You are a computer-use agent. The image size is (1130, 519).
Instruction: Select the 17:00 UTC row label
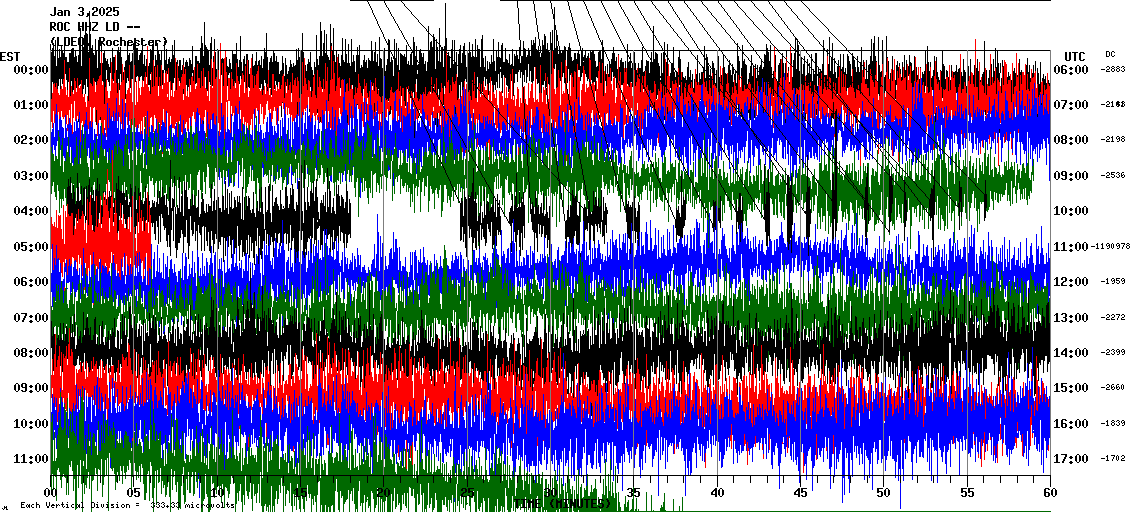click(1069, 459)
